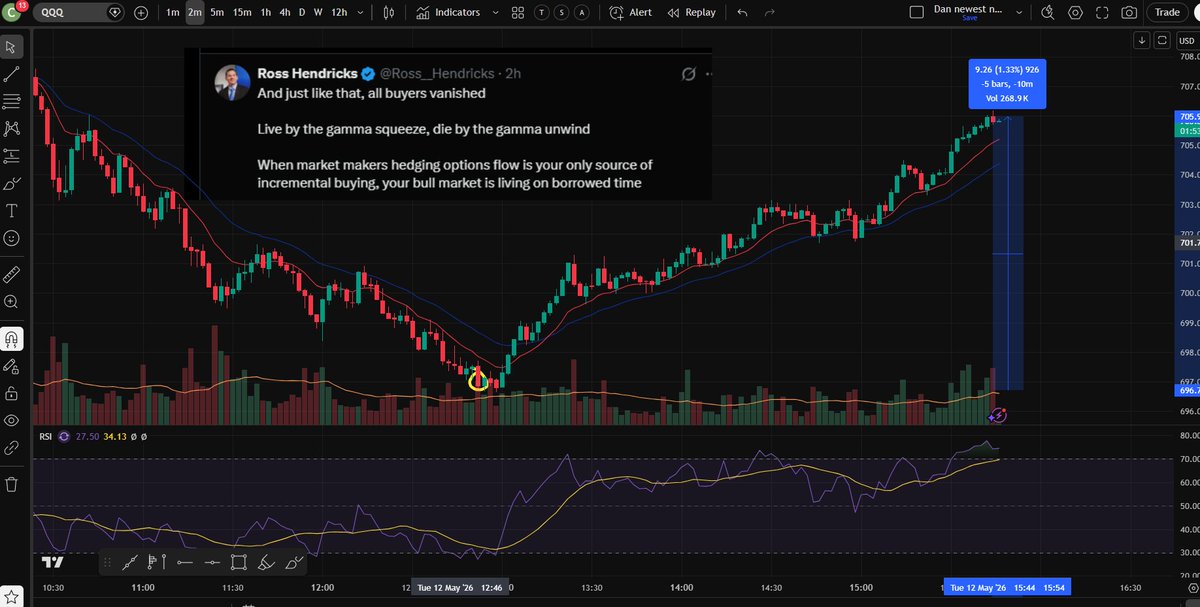This screenshot has width=1200, height=607.
Task: Expand the timeframe interval dropdown
Action: pos(358,12)
